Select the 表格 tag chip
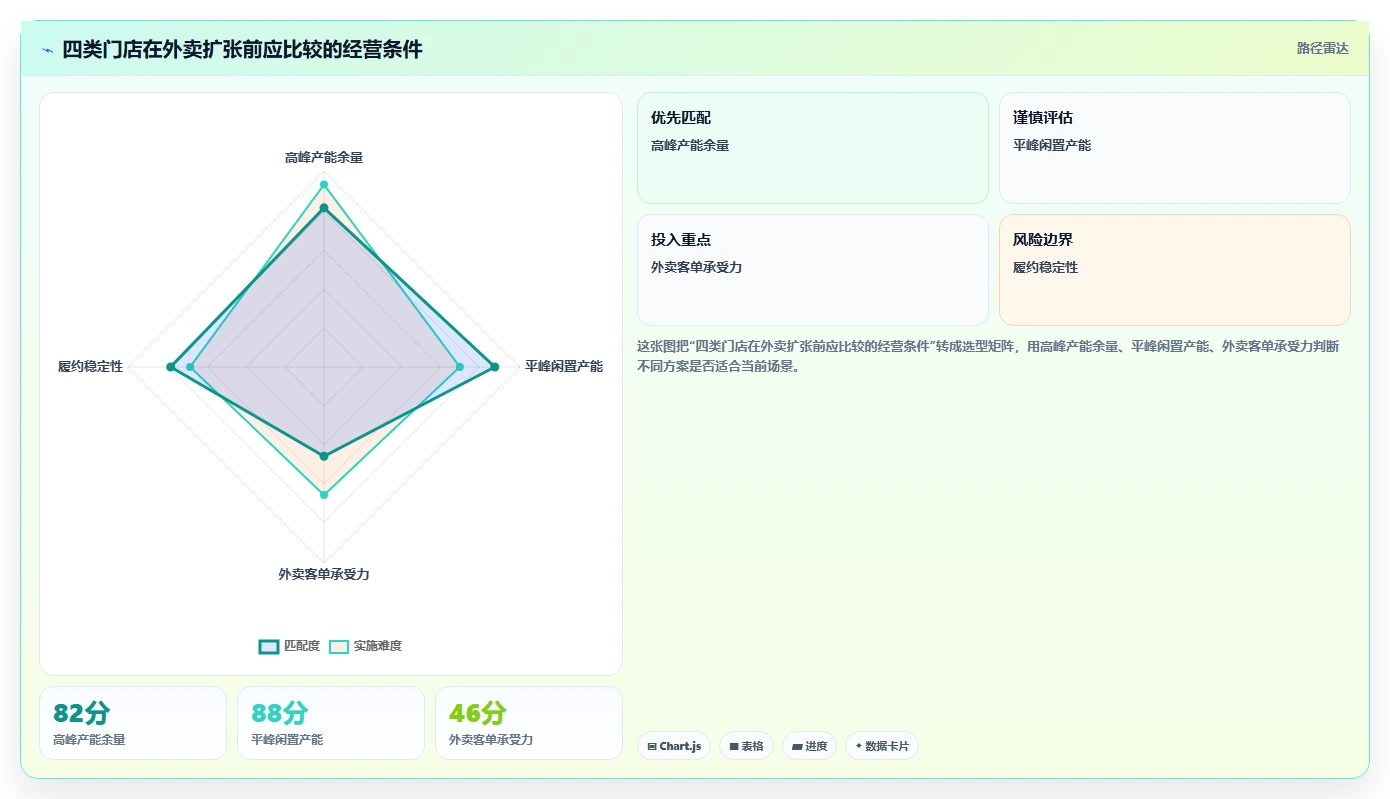The image size is (1390, 799). coord(746,746)
